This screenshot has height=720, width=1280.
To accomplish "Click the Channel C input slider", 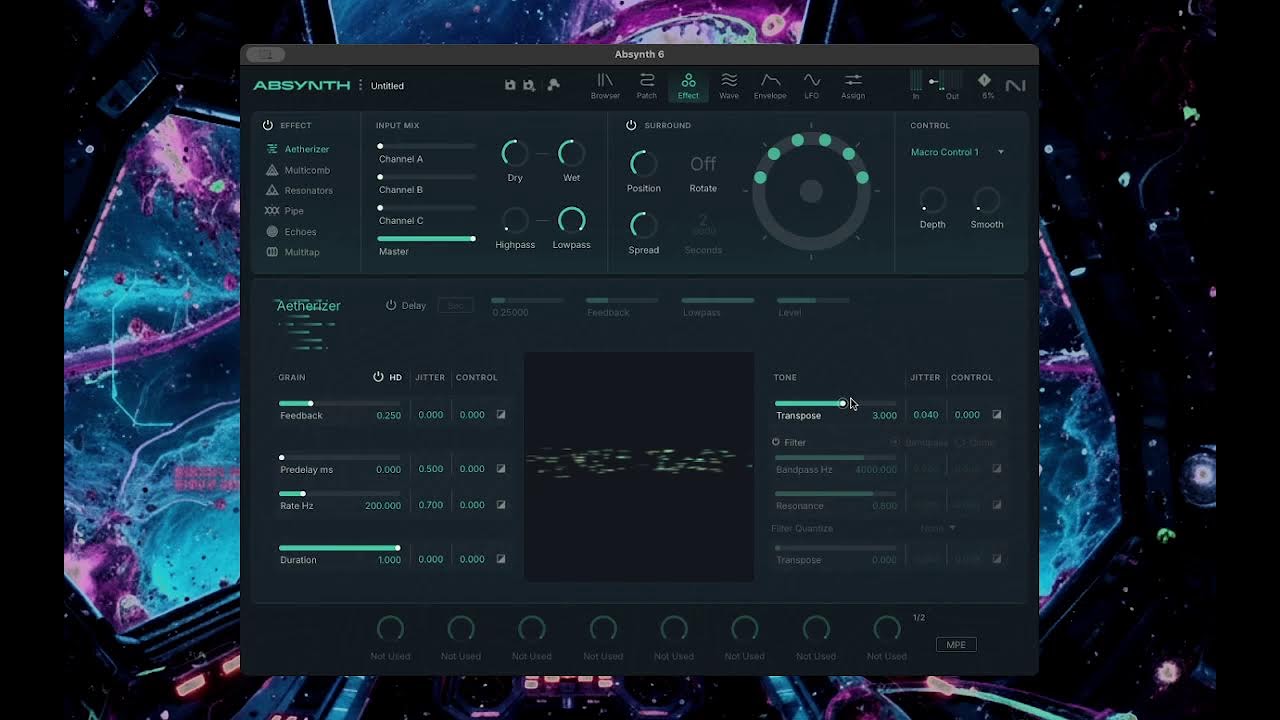I will tap(427, 208).
